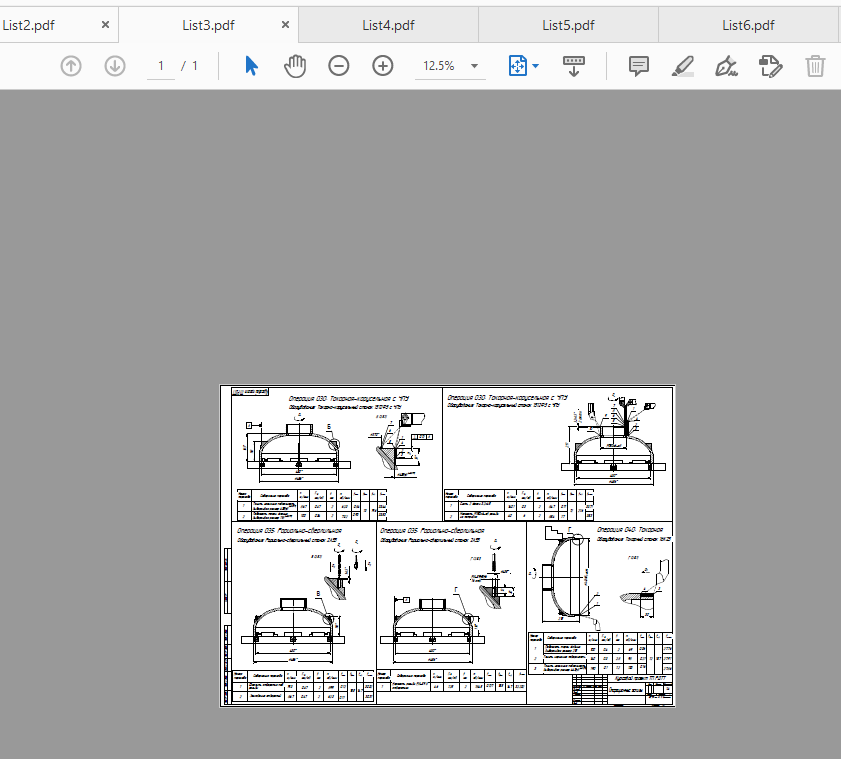Image resolution: width=841 pixels, height=759 pixels.
Task: Zoom in with the plus button
Action: pyautogui.click(x=383, y=66)
